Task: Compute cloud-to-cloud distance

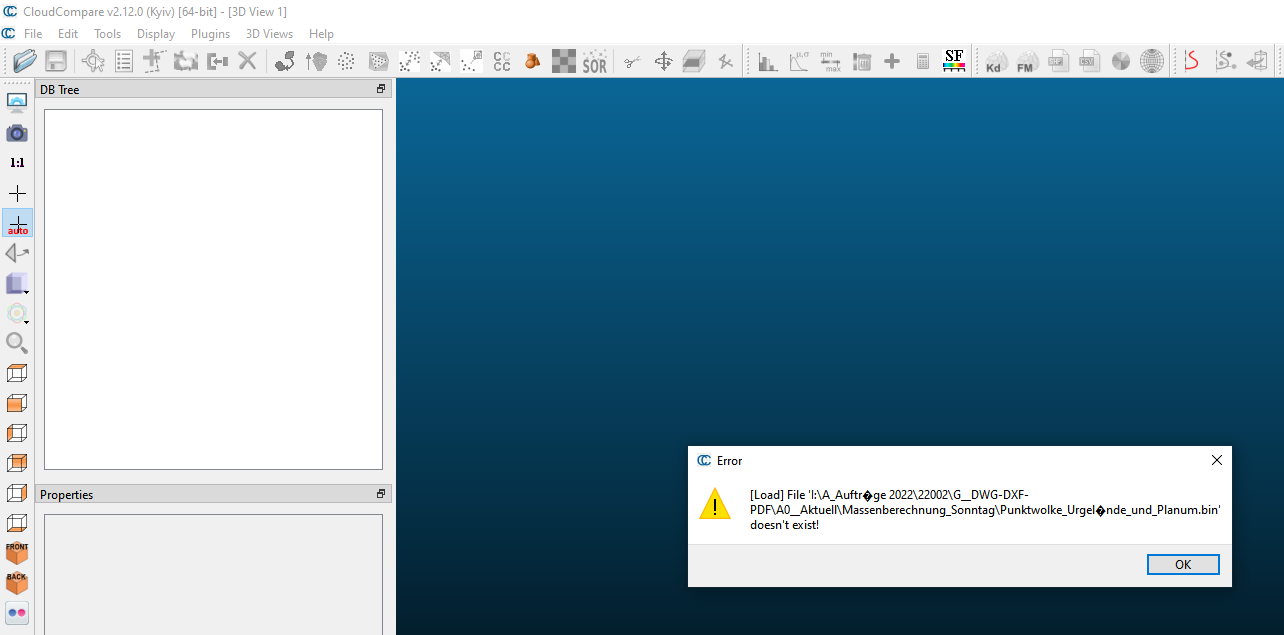Action: [x=501, y=61]
